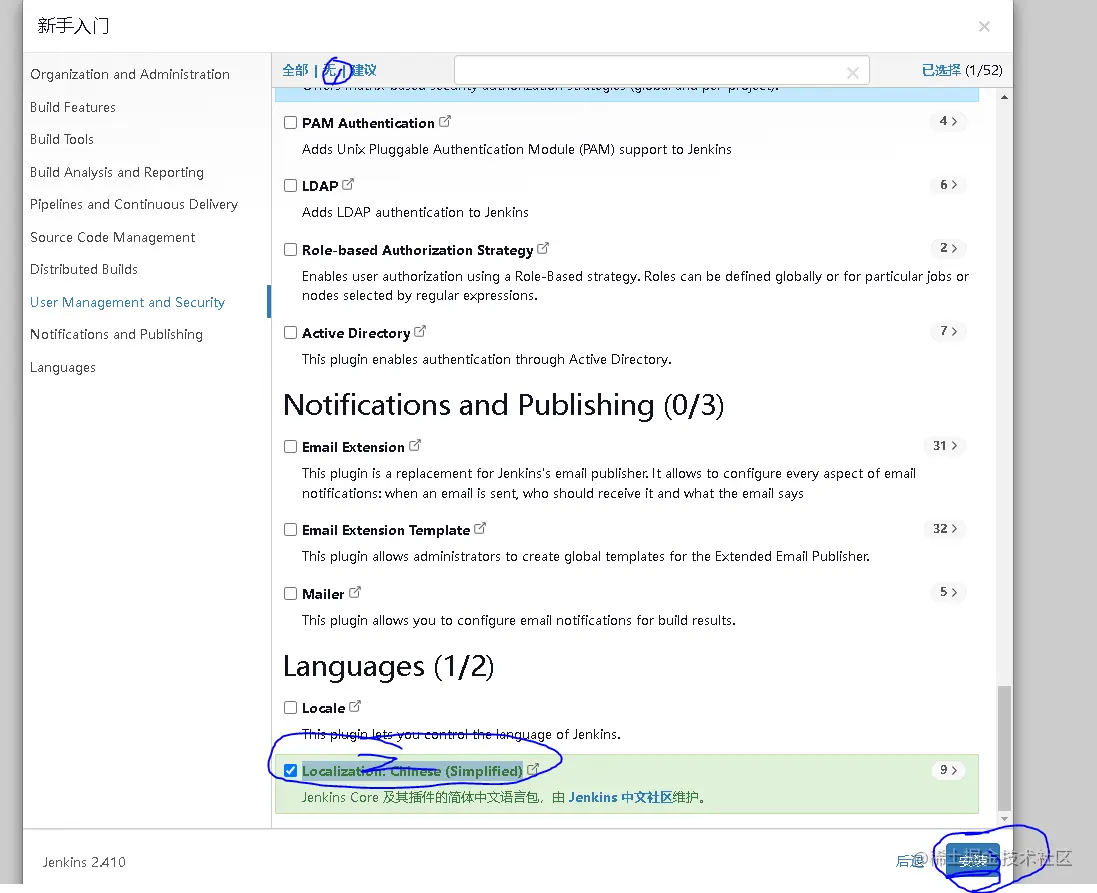This screenshot has width=1097, height=893.
Task: Tick Email Extension Template checkbox
Action: (290, 530)
